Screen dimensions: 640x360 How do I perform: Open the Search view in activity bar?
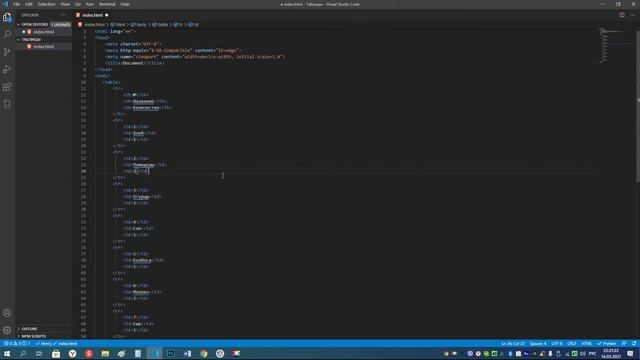7,34
